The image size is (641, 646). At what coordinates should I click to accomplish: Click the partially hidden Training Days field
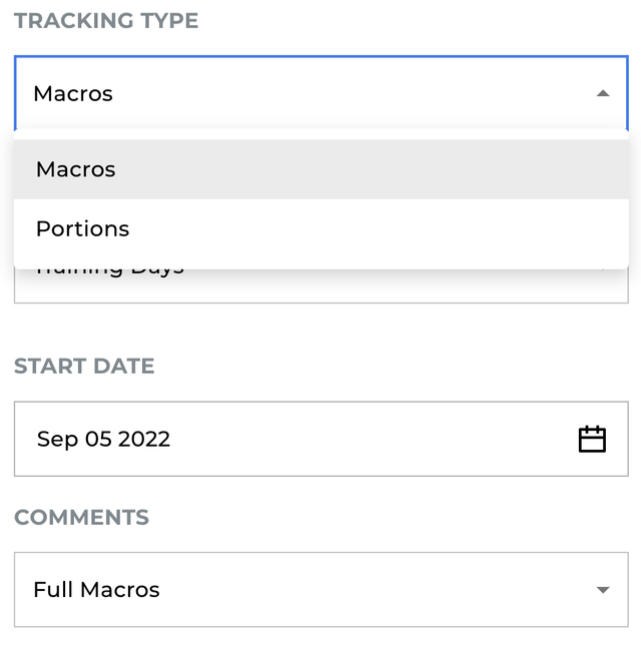click(300, 286)
